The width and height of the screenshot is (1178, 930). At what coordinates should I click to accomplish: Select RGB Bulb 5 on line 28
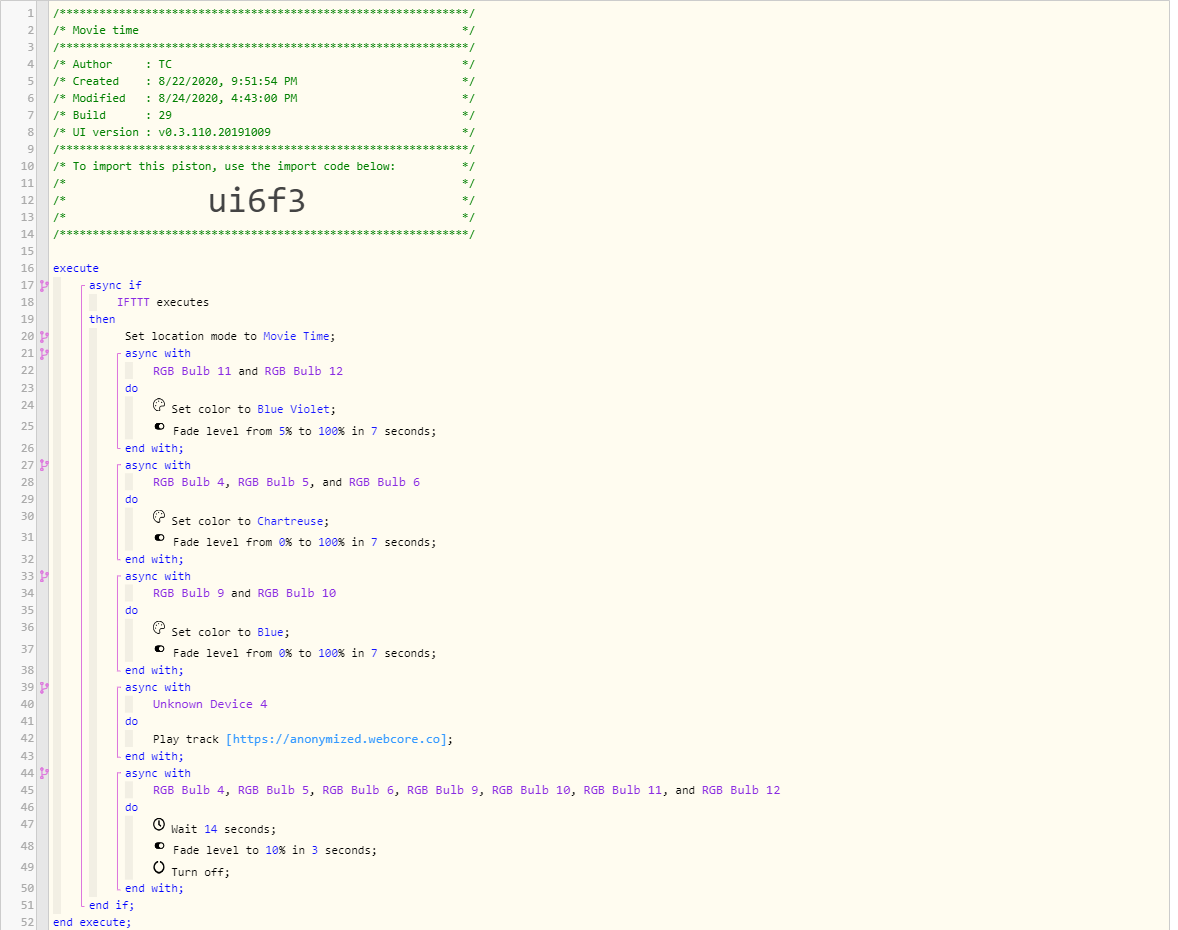pos(273,482)
